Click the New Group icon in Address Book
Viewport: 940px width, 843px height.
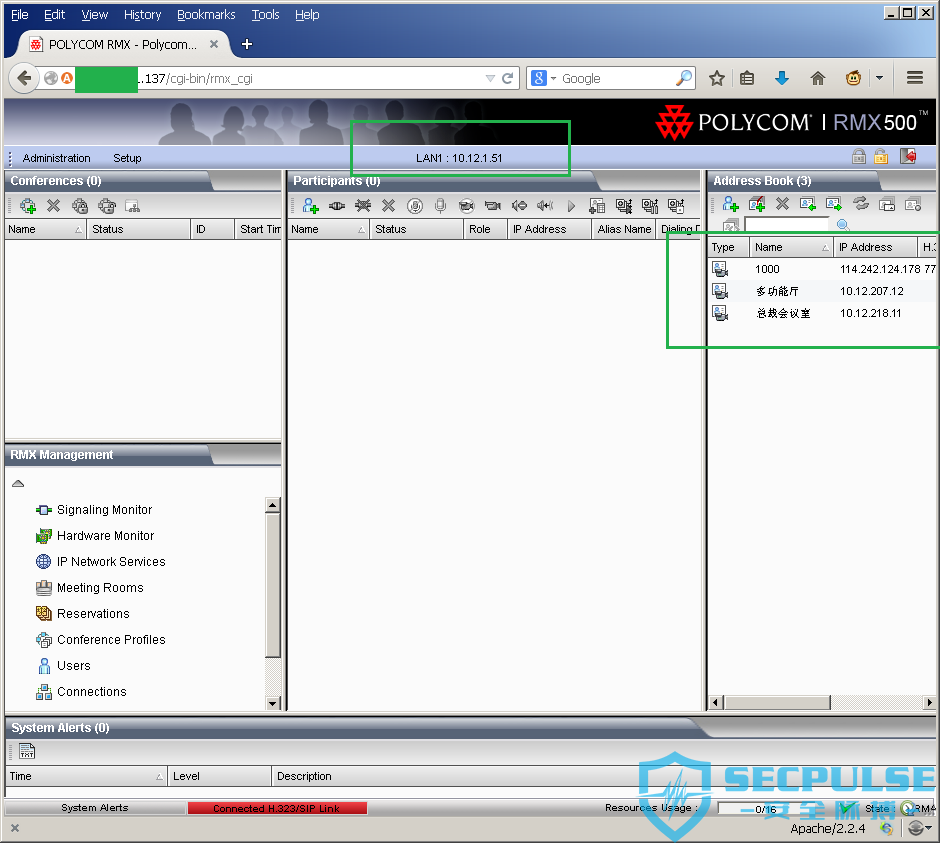tap(757, 204)
